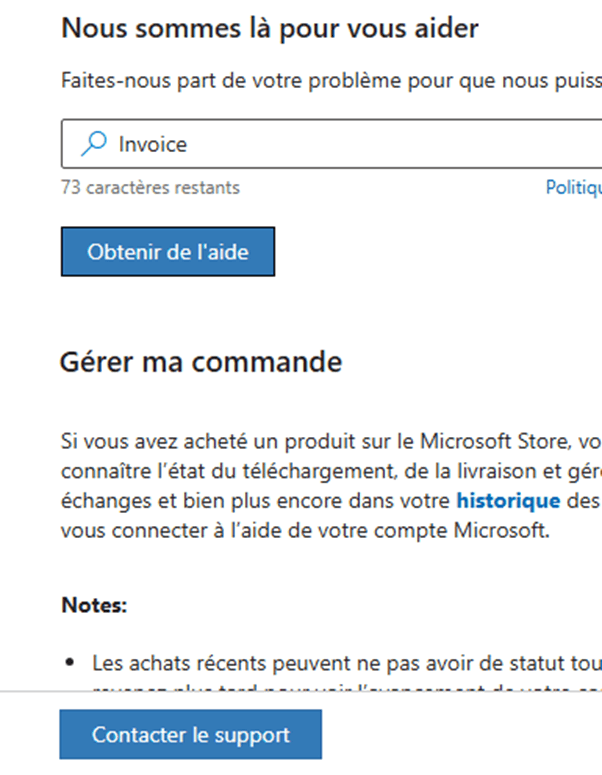602x775 pixels.
Task: Click the 73 caractères restants counter
Action: pos(150,188)
